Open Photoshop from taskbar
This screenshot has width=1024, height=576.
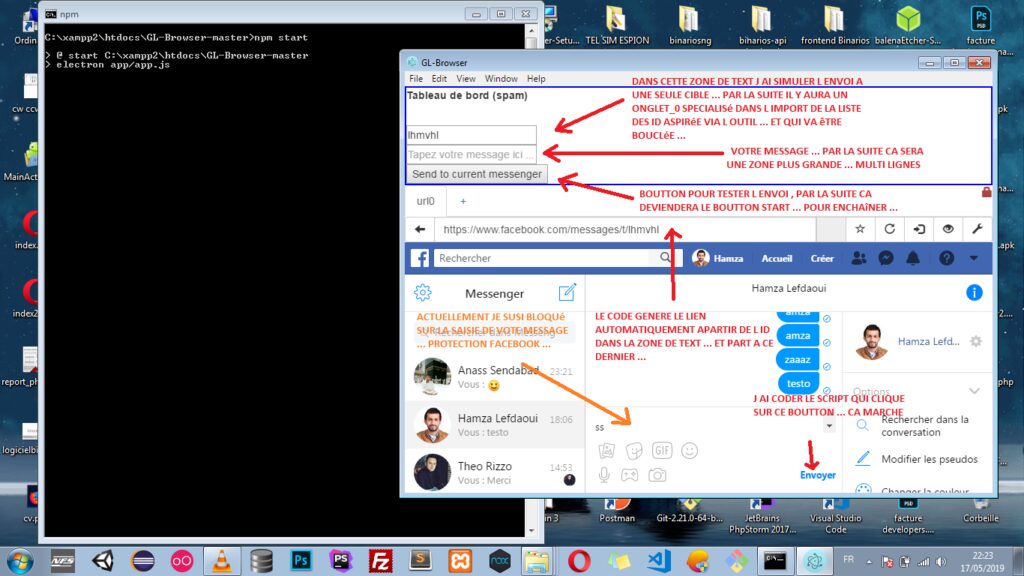tap(300, 561)
